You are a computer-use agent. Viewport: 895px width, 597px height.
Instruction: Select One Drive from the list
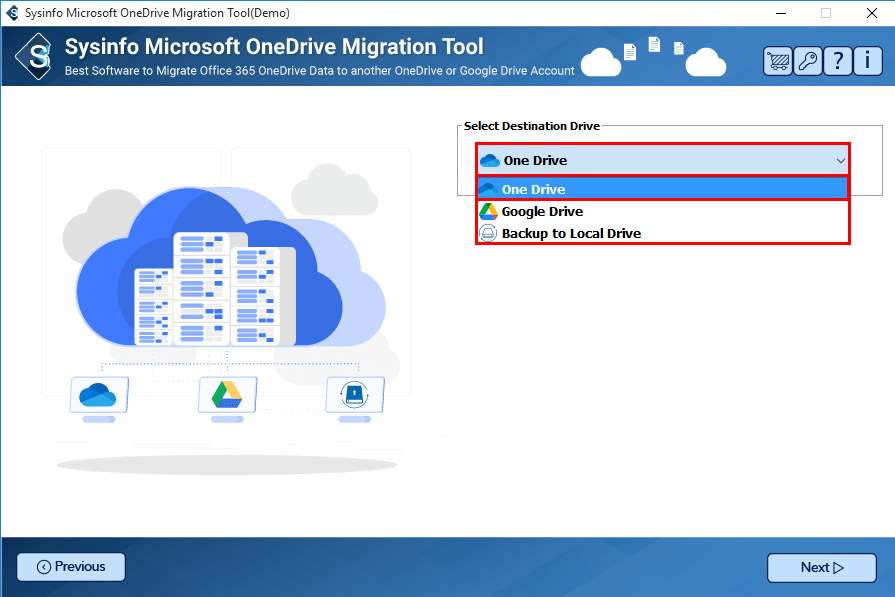pos(663,189)
